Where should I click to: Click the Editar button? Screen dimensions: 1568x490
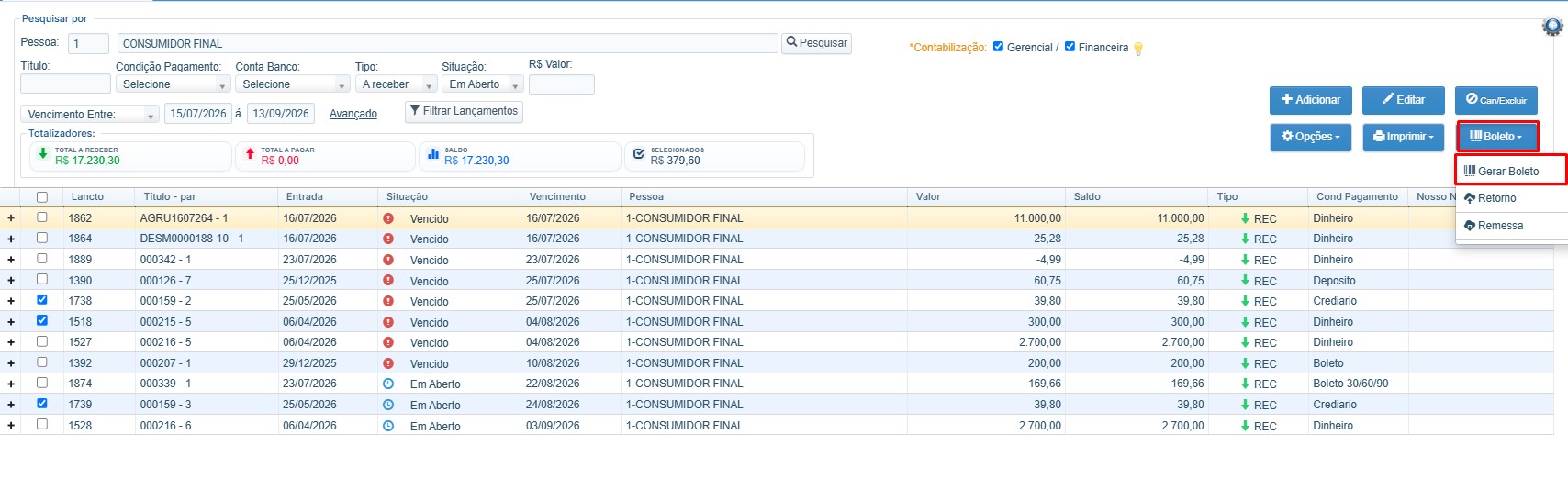point(1403,100)
